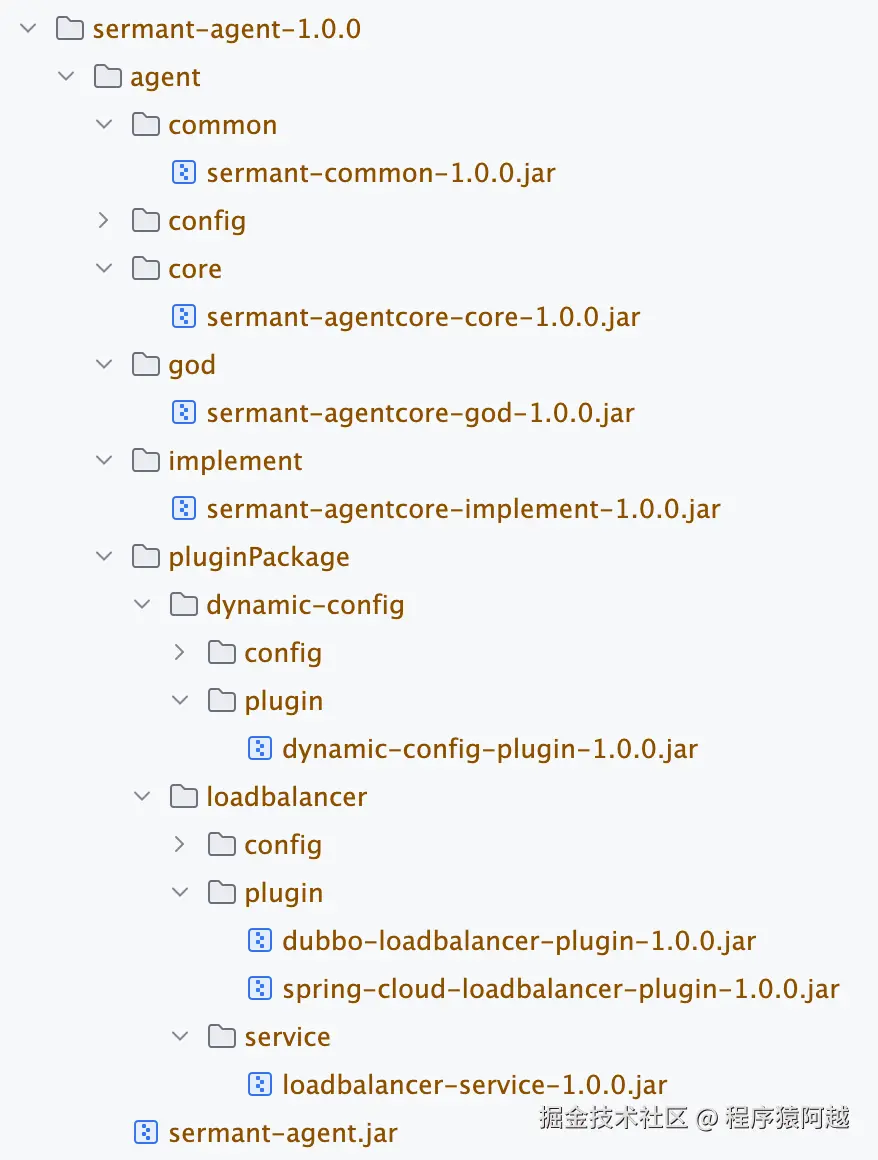Image resolution: width=878 pixels, height=1160 pixels.
Task: Click the sermant-agent.jar file icon
Action: [x=146, y=1132]
